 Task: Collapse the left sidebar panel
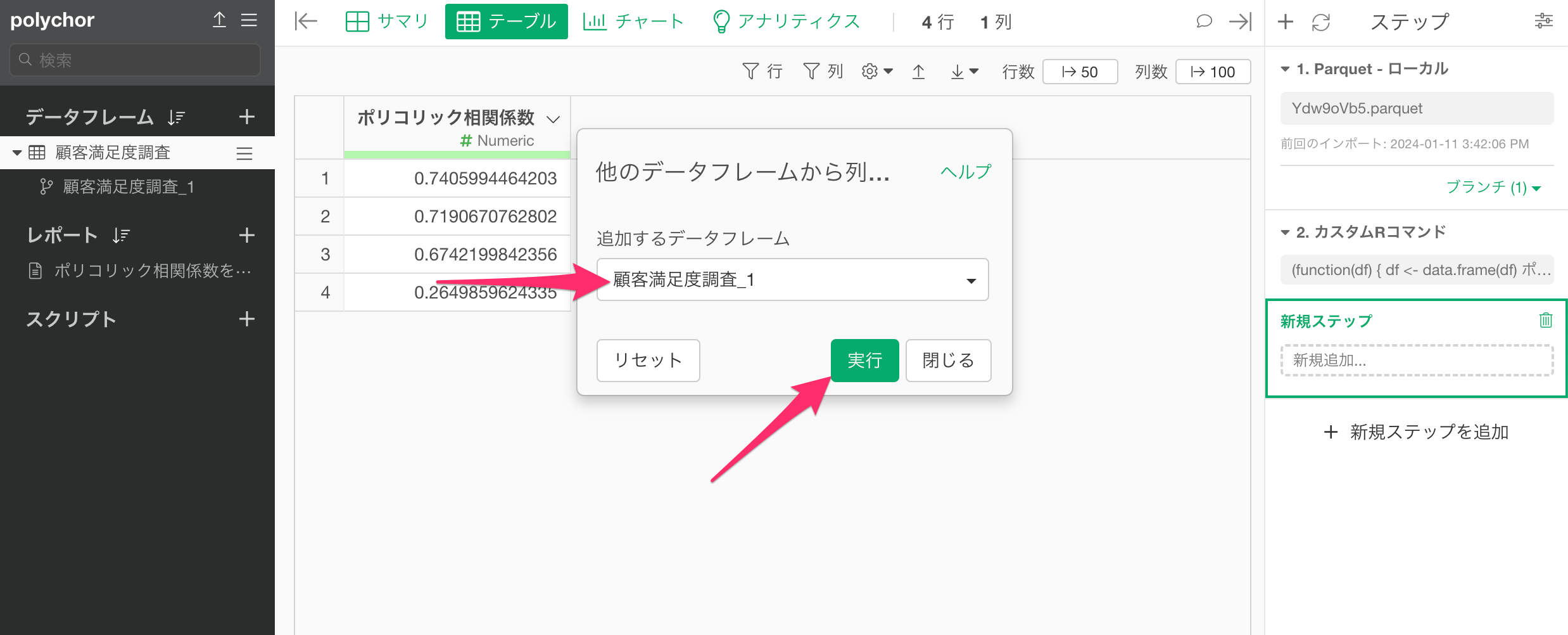306,22
